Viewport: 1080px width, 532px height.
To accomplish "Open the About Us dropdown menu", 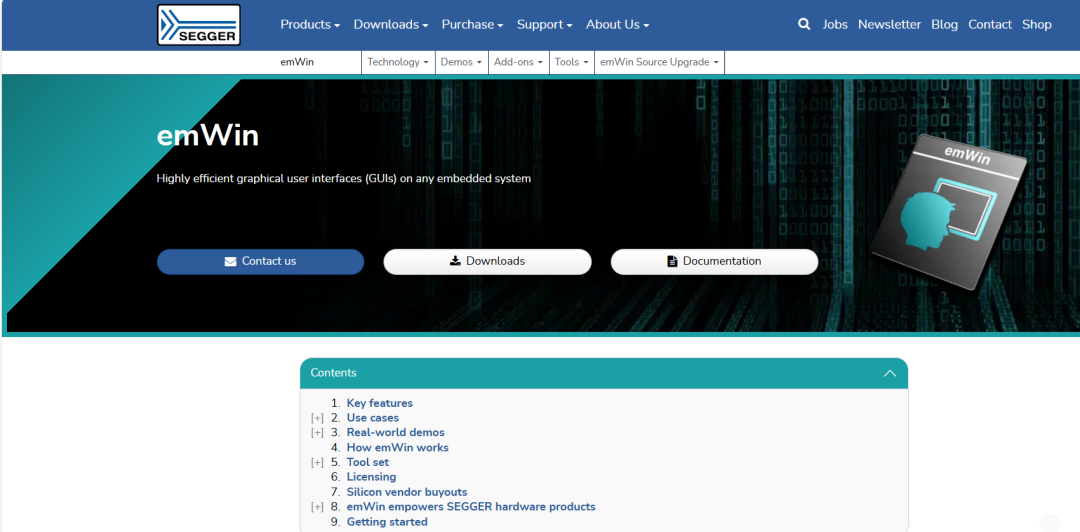I will tap(617, 24).
